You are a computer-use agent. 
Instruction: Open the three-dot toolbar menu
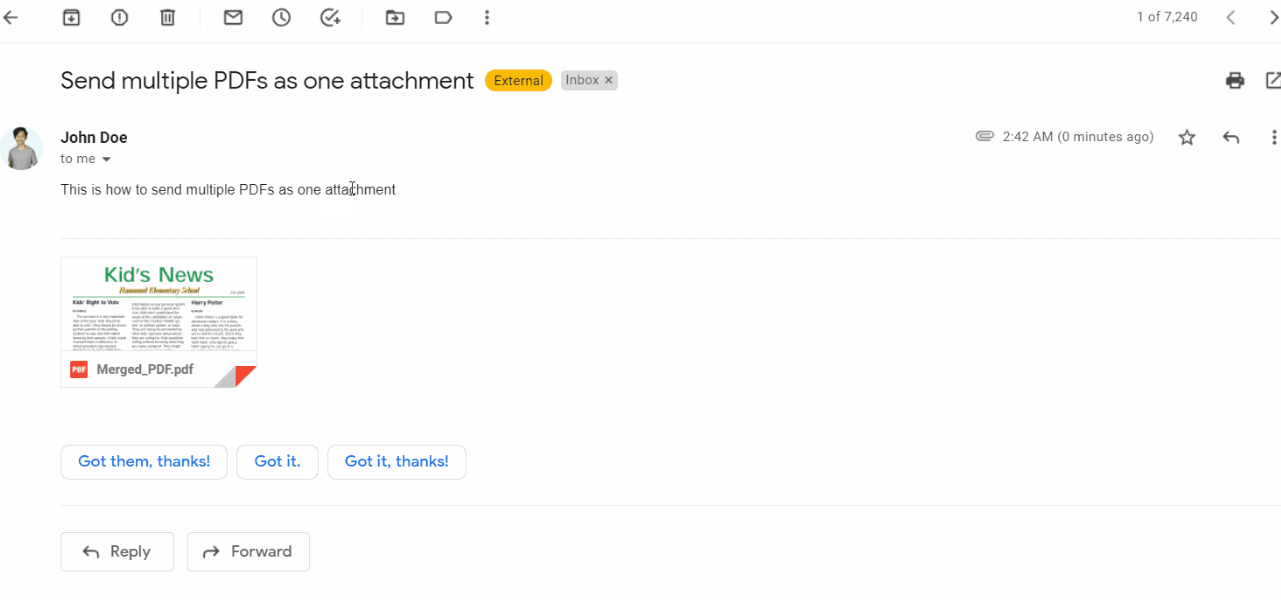coord(486,17)
